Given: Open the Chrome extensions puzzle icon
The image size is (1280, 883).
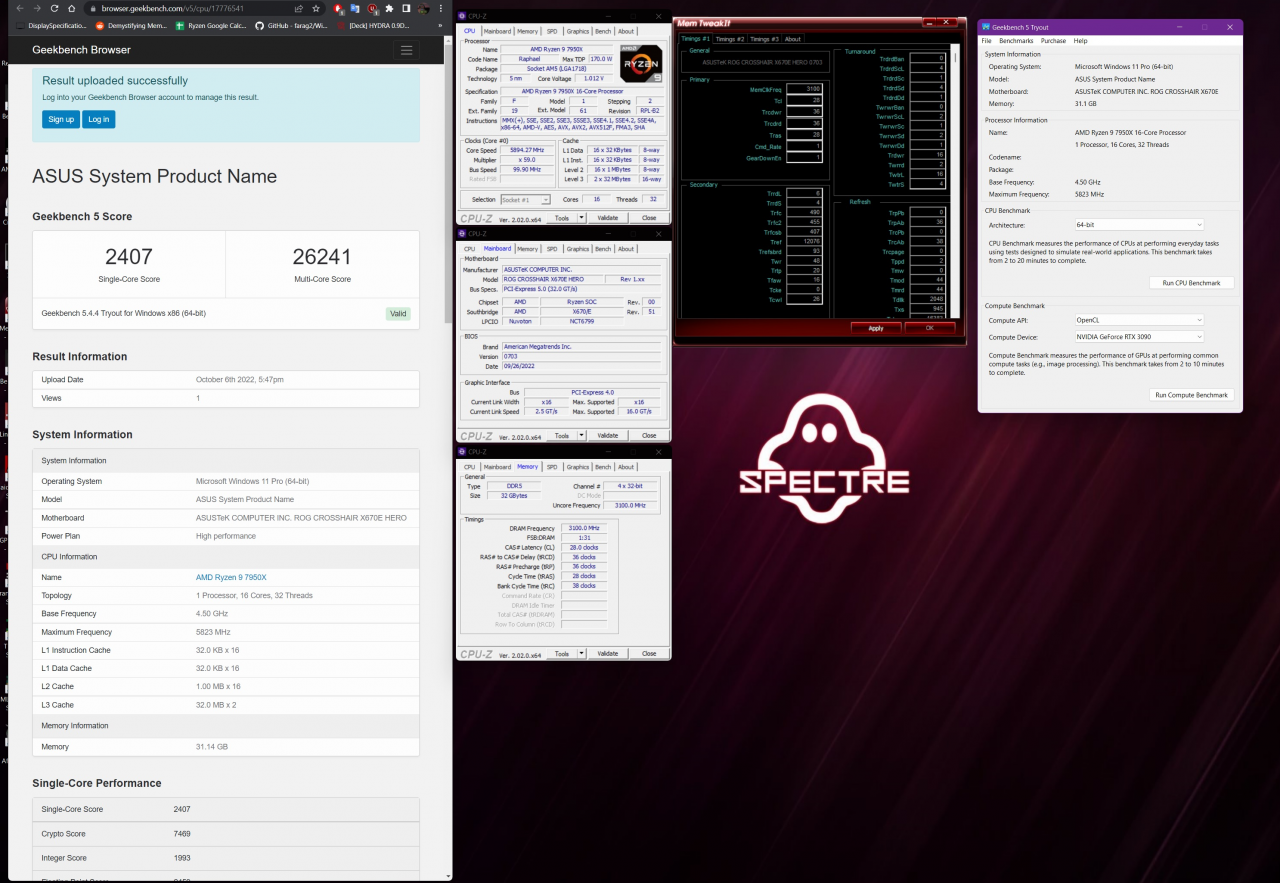Looking at the screenshot, I should click(x=389, y=8).
